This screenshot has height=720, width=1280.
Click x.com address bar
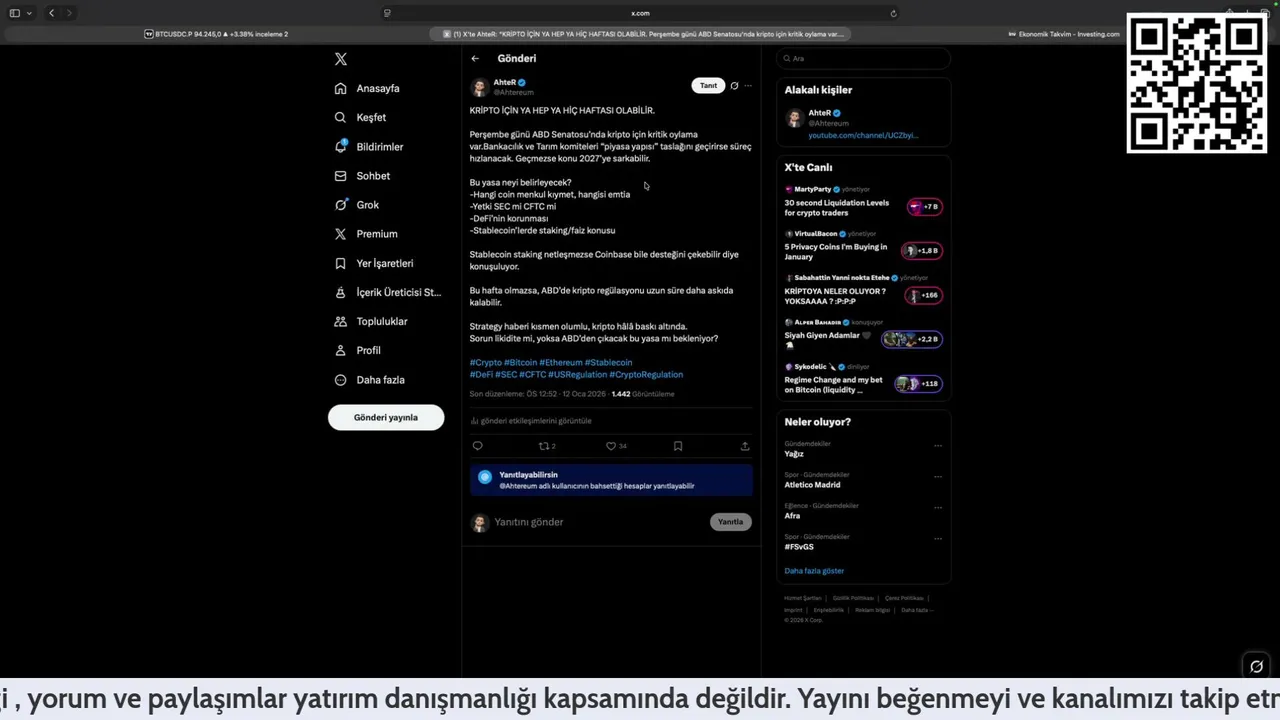point(640,13)
